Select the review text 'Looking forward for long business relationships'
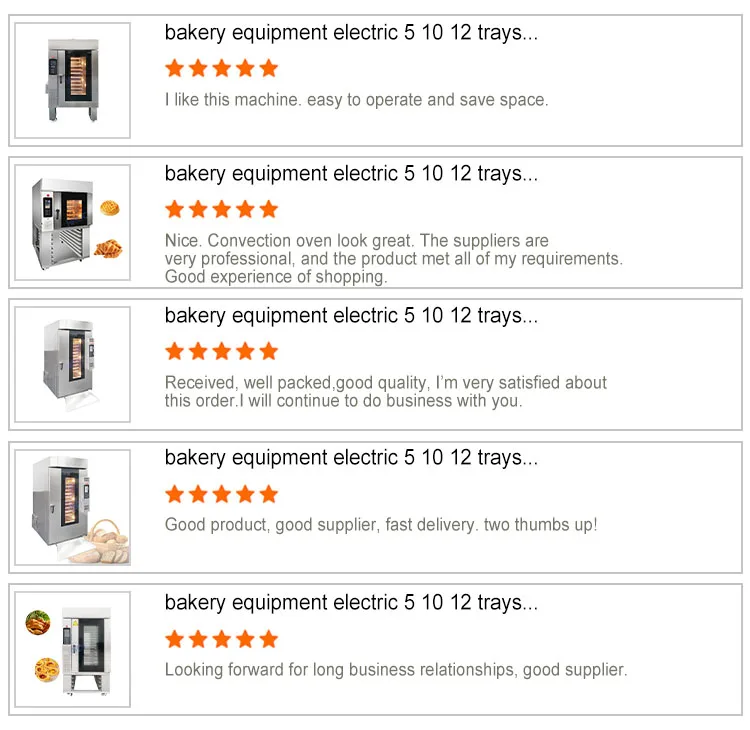 (396, 670)
